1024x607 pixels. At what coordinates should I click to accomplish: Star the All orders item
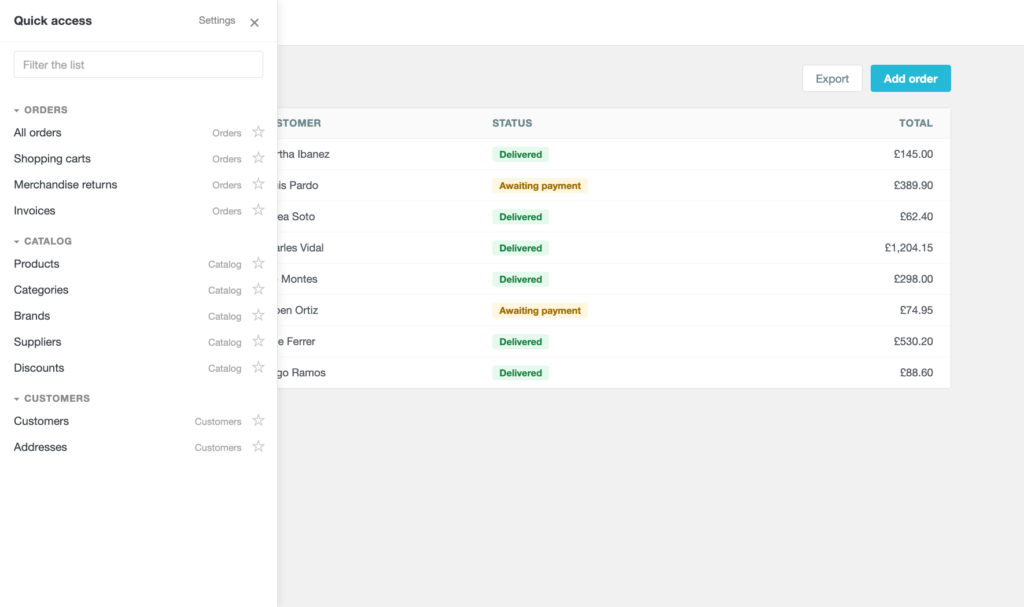coord(259,132)
